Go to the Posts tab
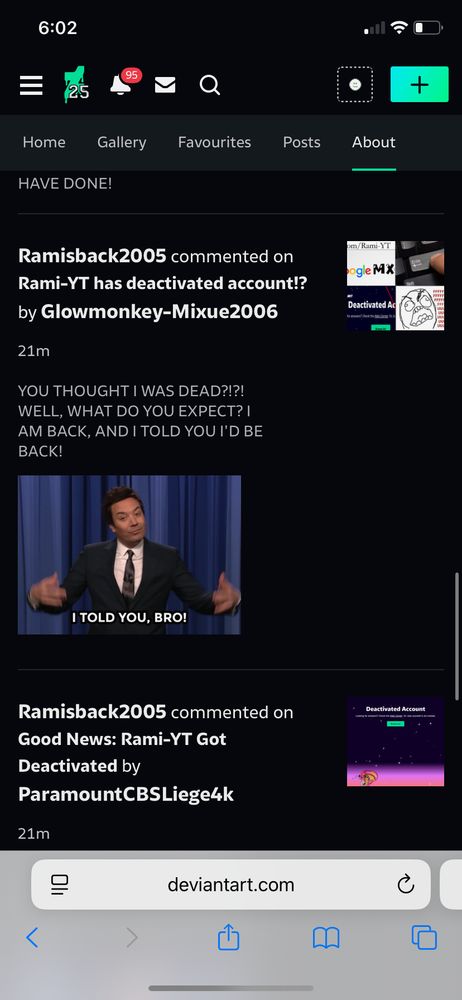Viewport: 462px width, 1000px height. pyautogui.click(x=301, y=142)
